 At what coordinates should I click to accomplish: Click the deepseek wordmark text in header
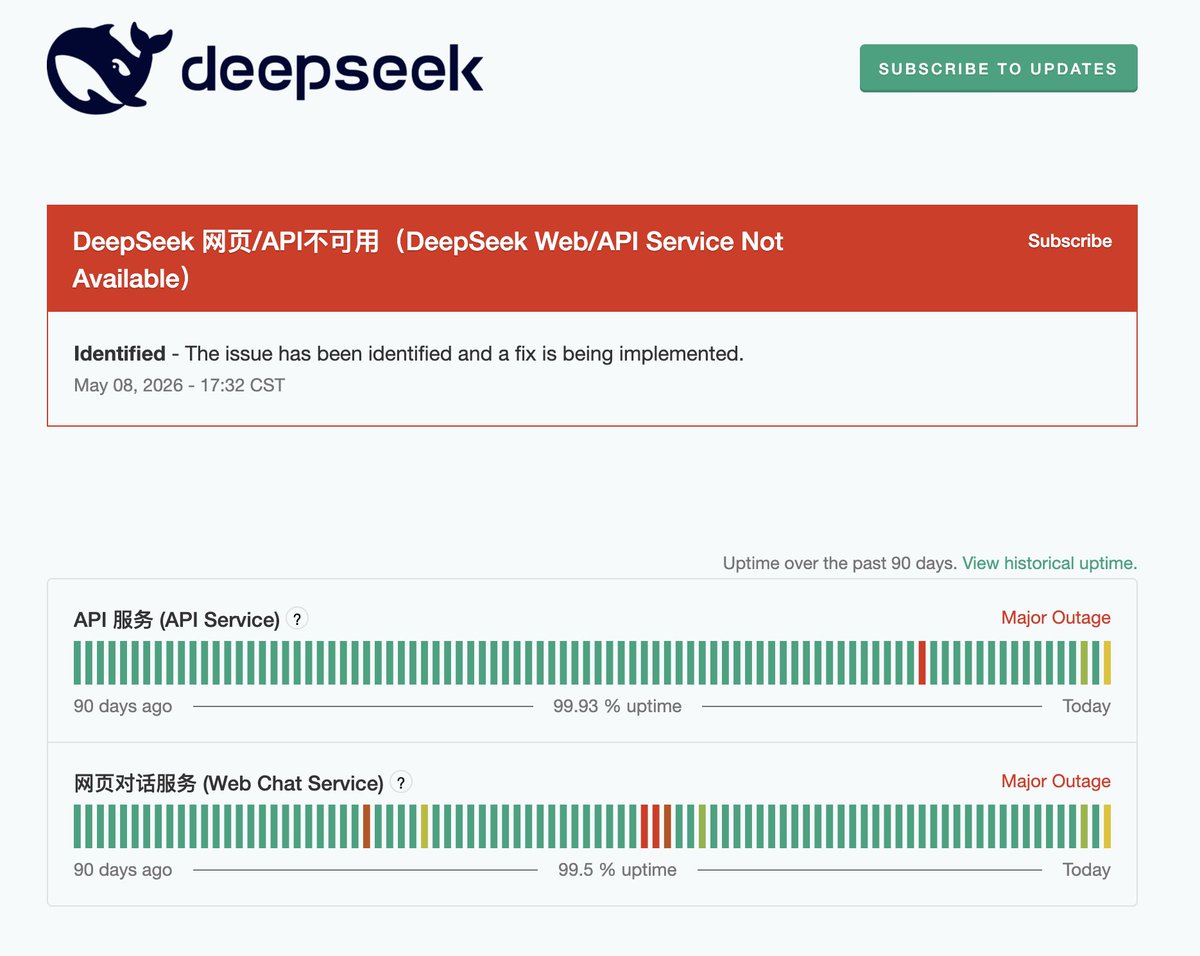(332, 70)
